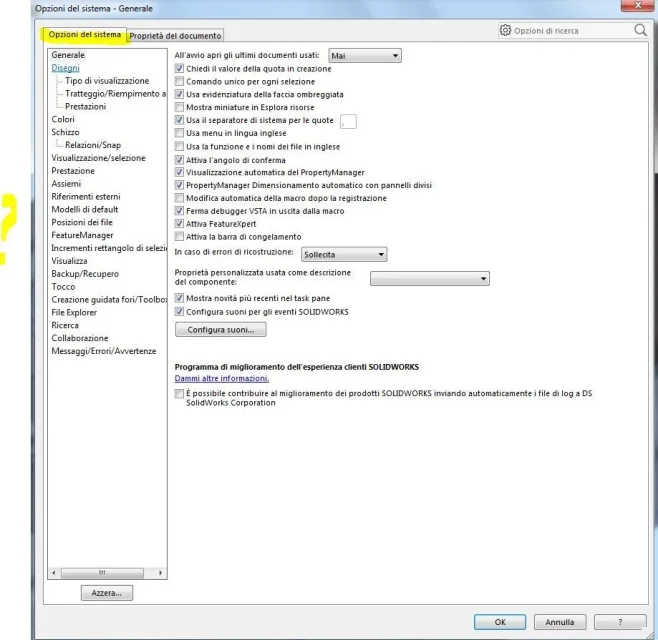Select Creazione guidata fori/Toolbox item
The height and width of the screenshot is (640, 658).
point(109,300)
